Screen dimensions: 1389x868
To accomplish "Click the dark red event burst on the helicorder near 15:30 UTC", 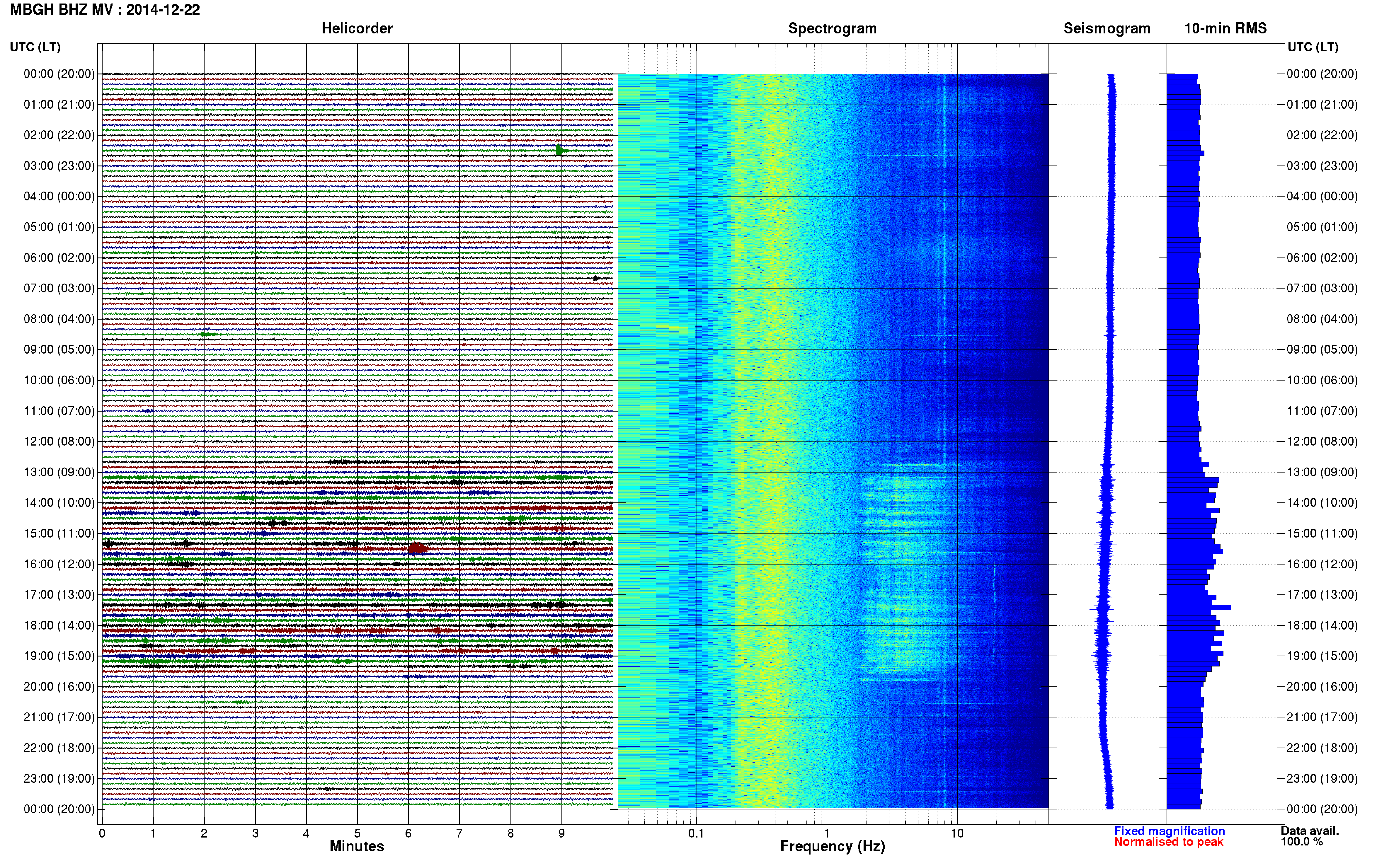I will point(418,548).
